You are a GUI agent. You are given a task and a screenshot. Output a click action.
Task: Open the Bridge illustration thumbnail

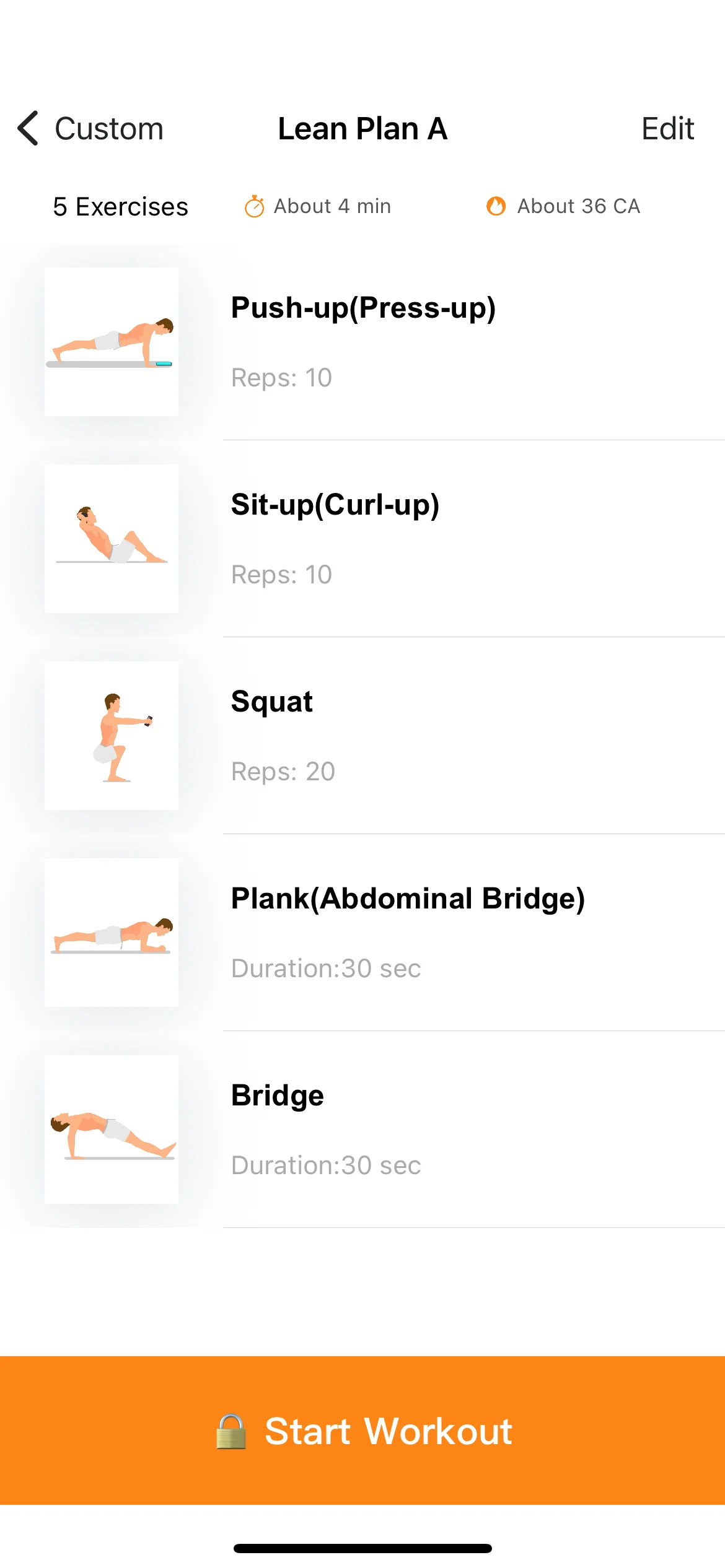[112, 1130]
